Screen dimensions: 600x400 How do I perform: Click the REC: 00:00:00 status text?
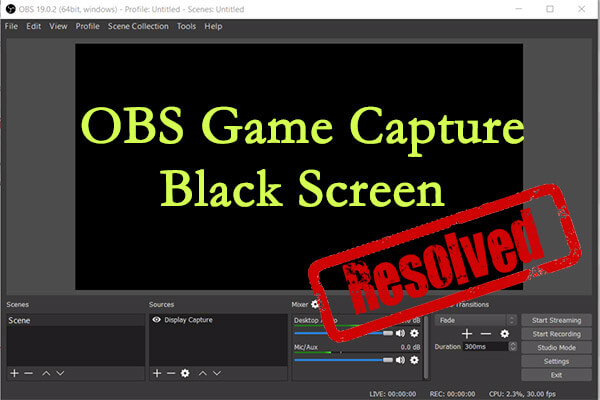pos(452,394)
